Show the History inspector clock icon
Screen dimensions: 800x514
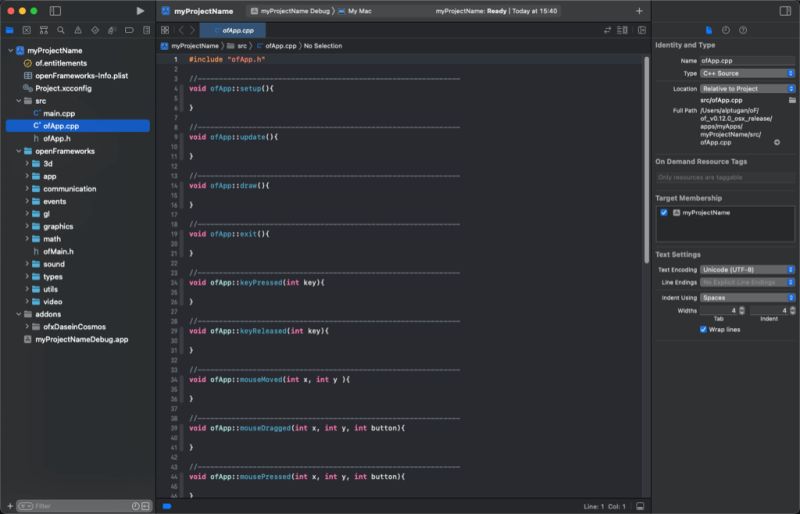pos(726,30)
